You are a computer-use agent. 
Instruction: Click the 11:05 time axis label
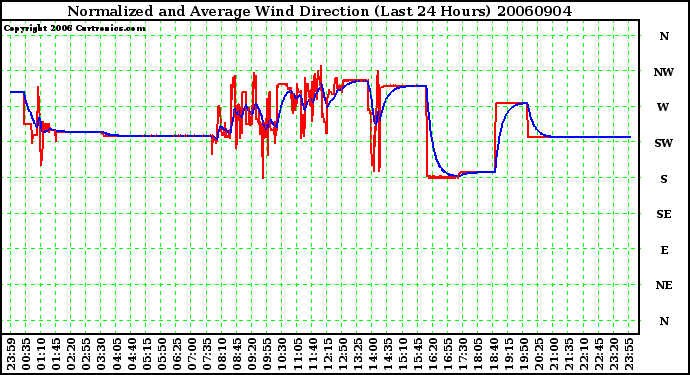click(x=298, y=354)
